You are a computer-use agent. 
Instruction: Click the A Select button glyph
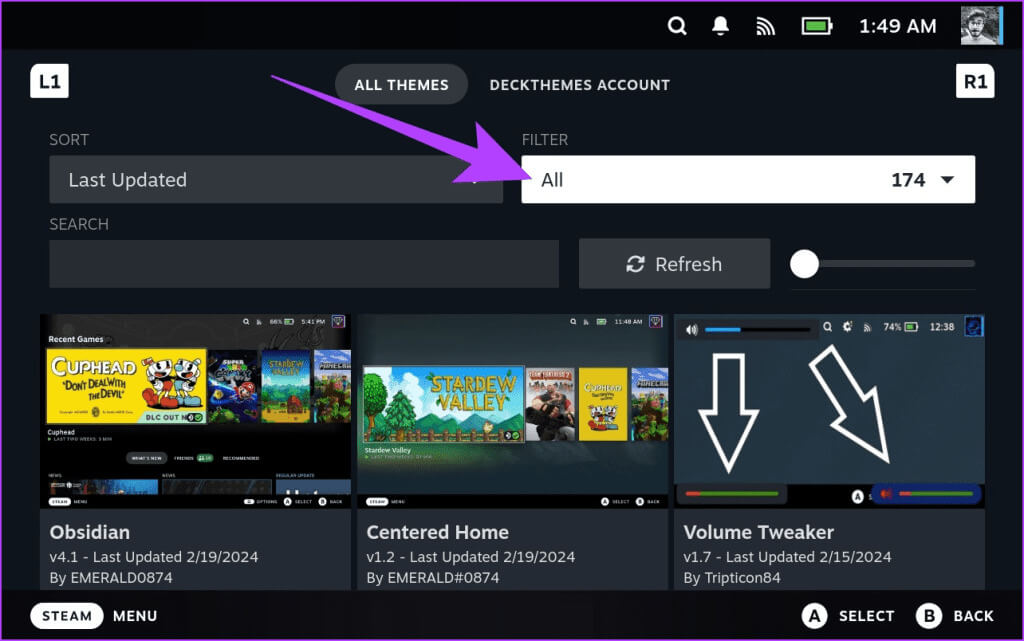(814, 616)
